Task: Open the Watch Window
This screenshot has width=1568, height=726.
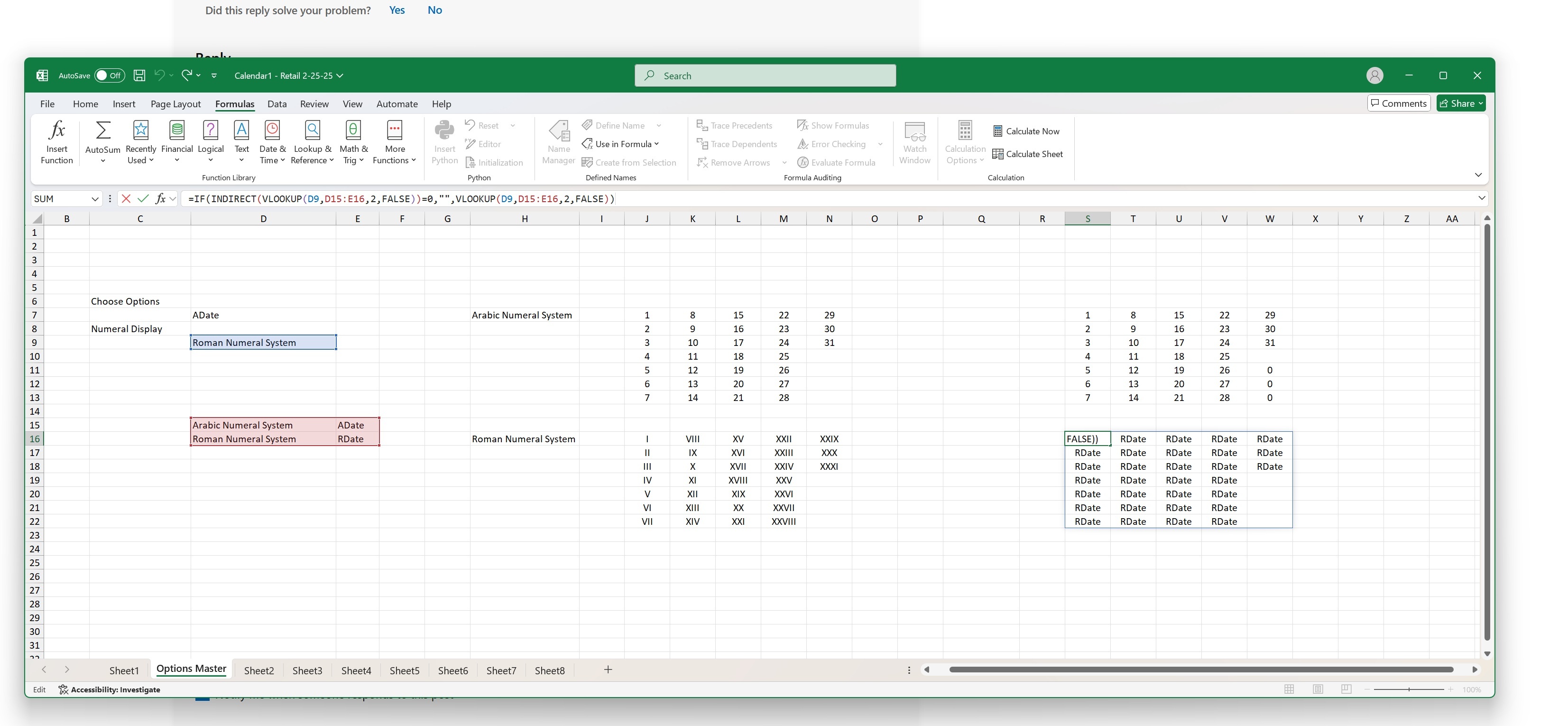Action: pyautogui.click(x=914, y=142)
